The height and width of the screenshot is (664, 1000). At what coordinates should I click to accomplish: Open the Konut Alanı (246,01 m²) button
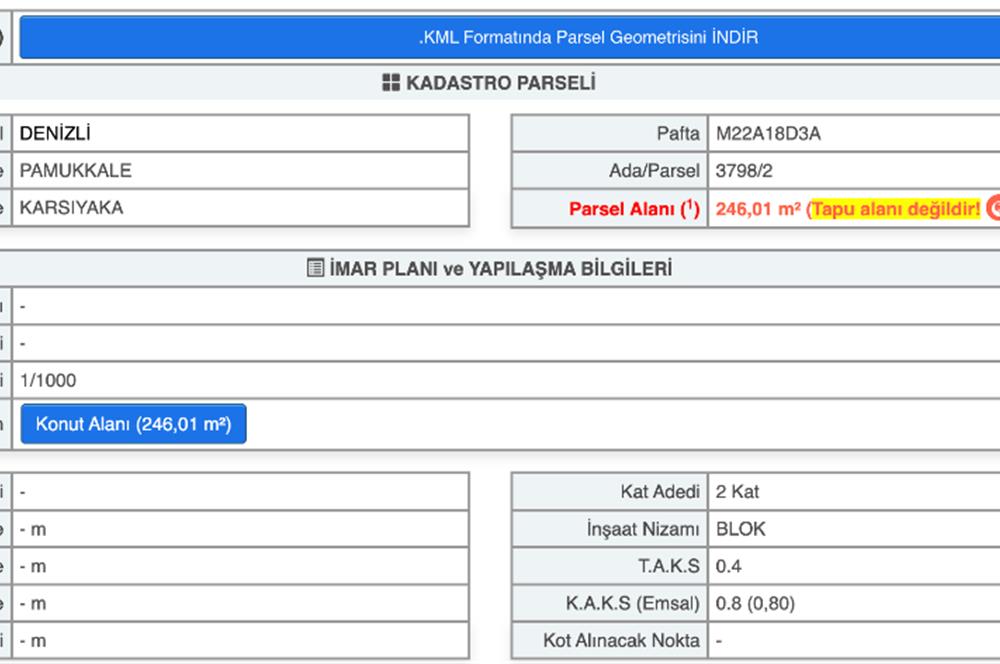point(133,424)
